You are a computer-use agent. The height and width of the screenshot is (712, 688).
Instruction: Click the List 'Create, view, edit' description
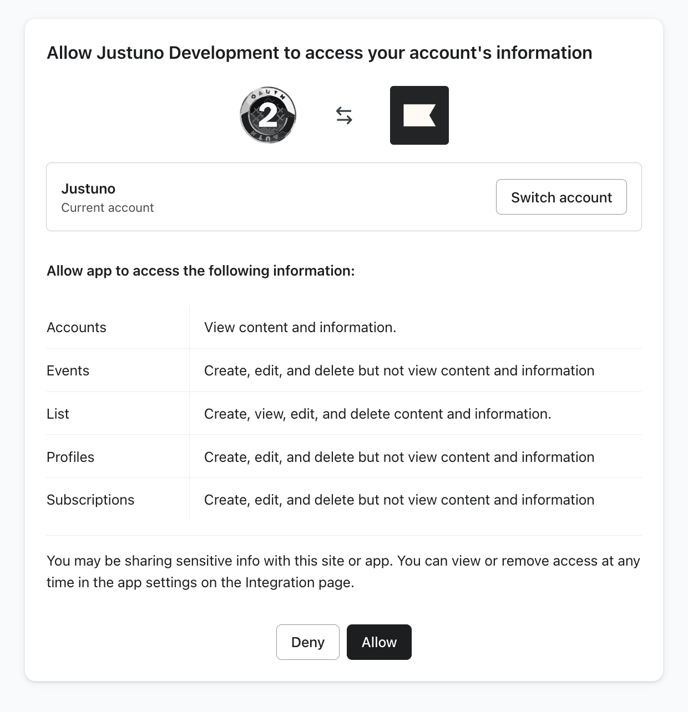tap(377, 414)
